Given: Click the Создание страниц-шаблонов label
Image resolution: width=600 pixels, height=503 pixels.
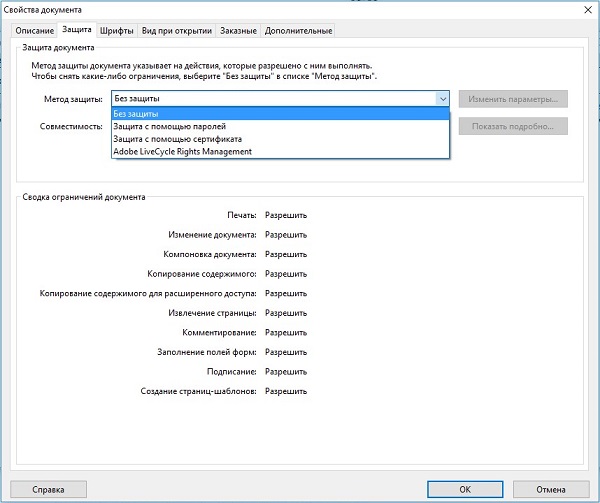Looking at the screenshot, I should [198, 391].
